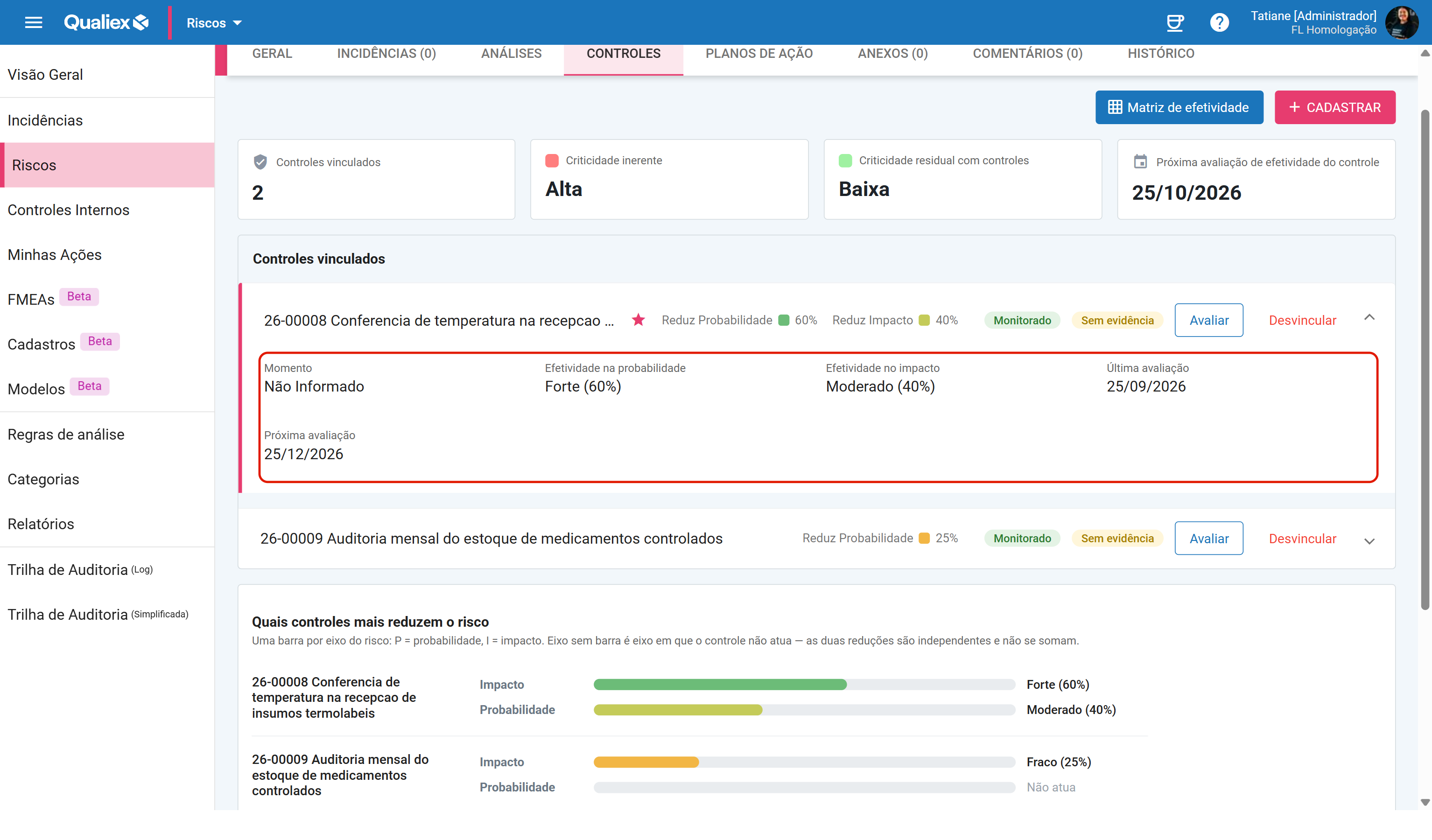This screenshot has width=1432, height=840.
Task: Open Trilha de Auditoria (Log)
Action: (x=107, y=569)
